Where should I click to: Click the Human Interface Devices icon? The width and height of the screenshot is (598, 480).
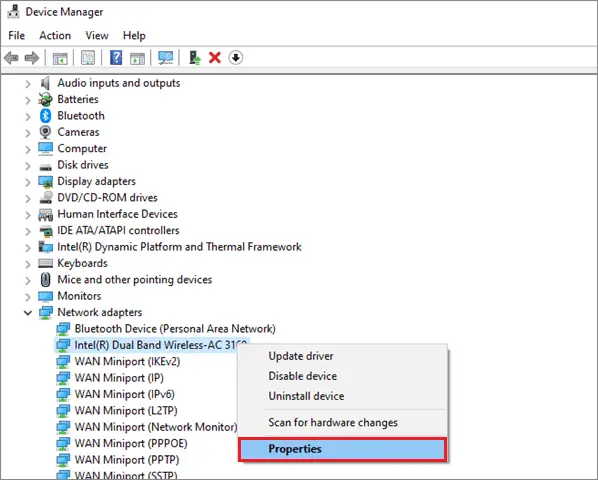click(x=45, y=214)
